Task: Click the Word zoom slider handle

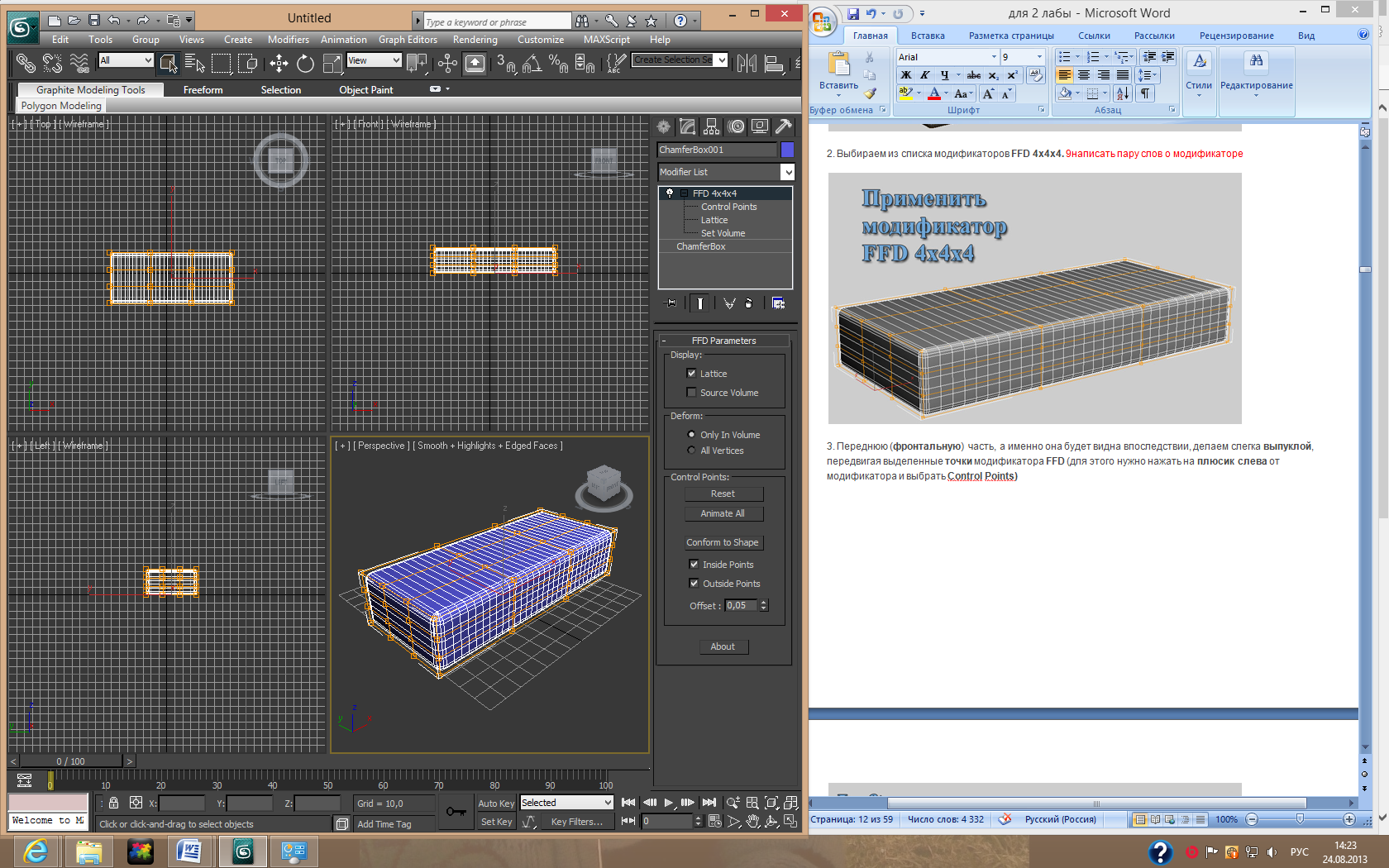Action: point(1300,819)
